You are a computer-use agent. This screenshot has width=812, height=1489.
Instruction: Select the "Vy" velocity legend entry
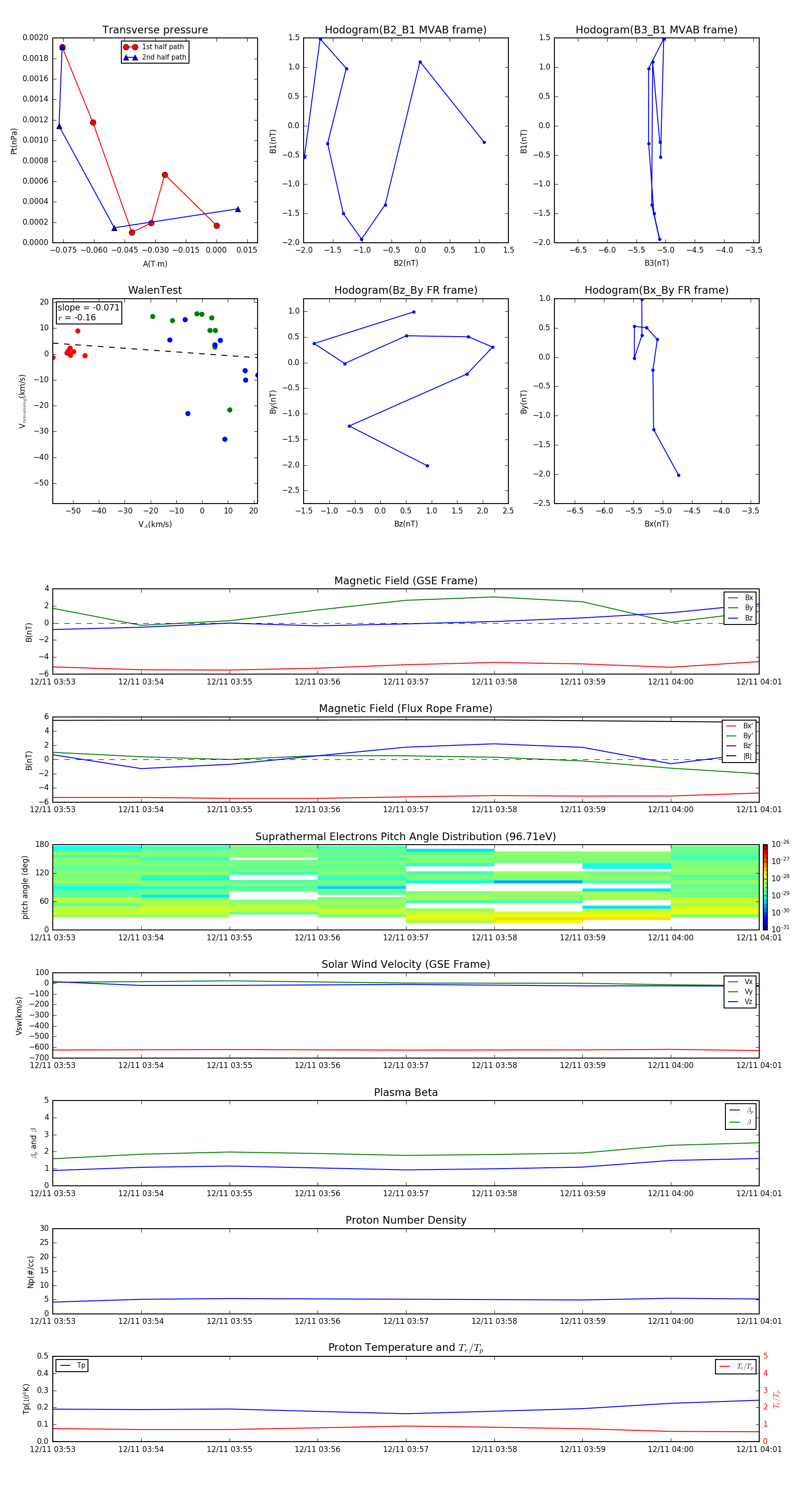pos(740,992)
